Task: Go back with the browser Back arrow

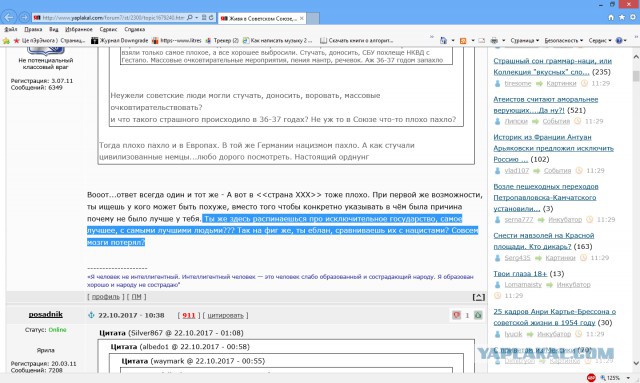Action: click(x=9, y=18)
